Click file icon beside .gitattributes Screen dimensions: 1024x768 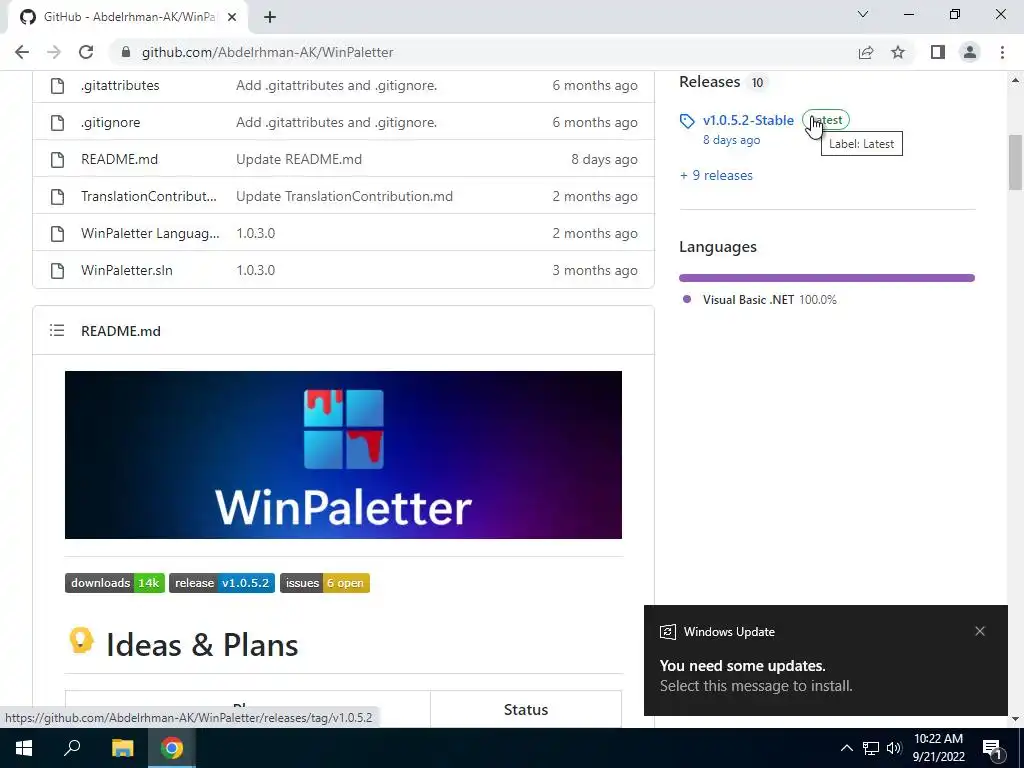(57, 86)
